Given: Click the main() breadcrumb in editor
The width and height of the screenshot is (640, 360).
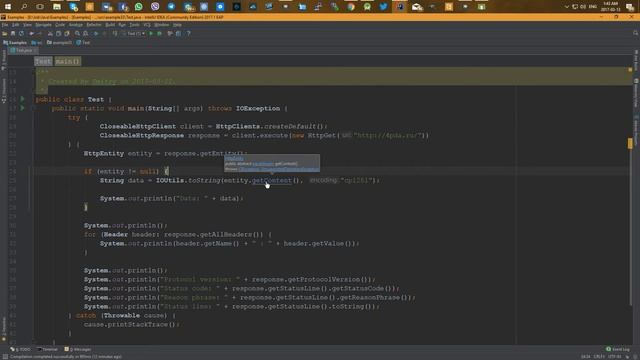Looking at the screenshot, I should point(68,61).
